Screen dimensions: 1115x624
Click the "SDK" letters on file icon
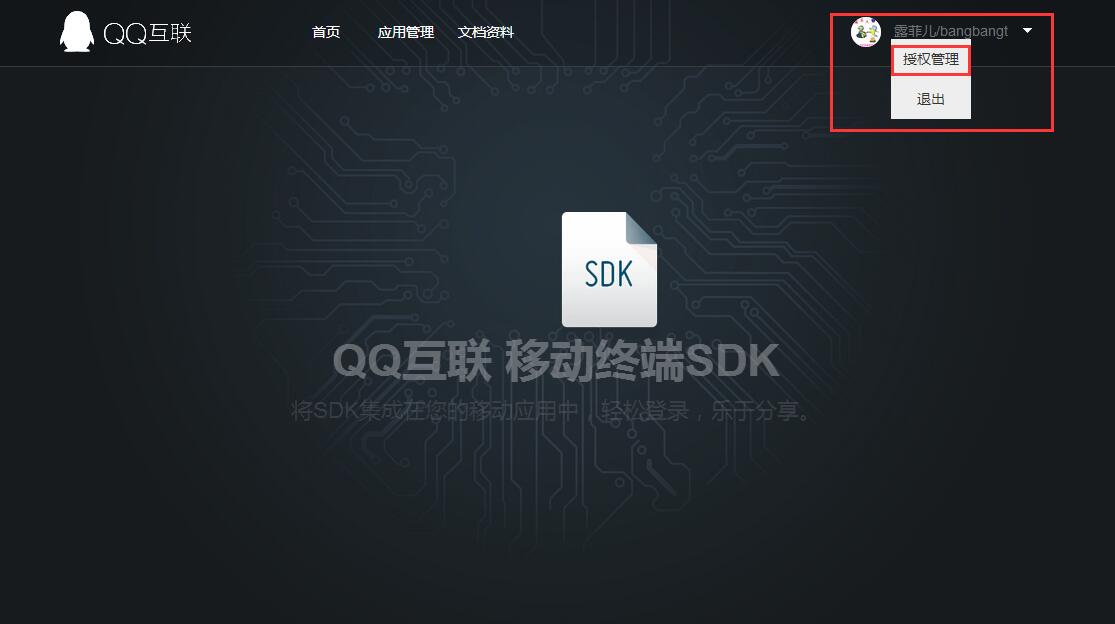[x=609, y=274]
